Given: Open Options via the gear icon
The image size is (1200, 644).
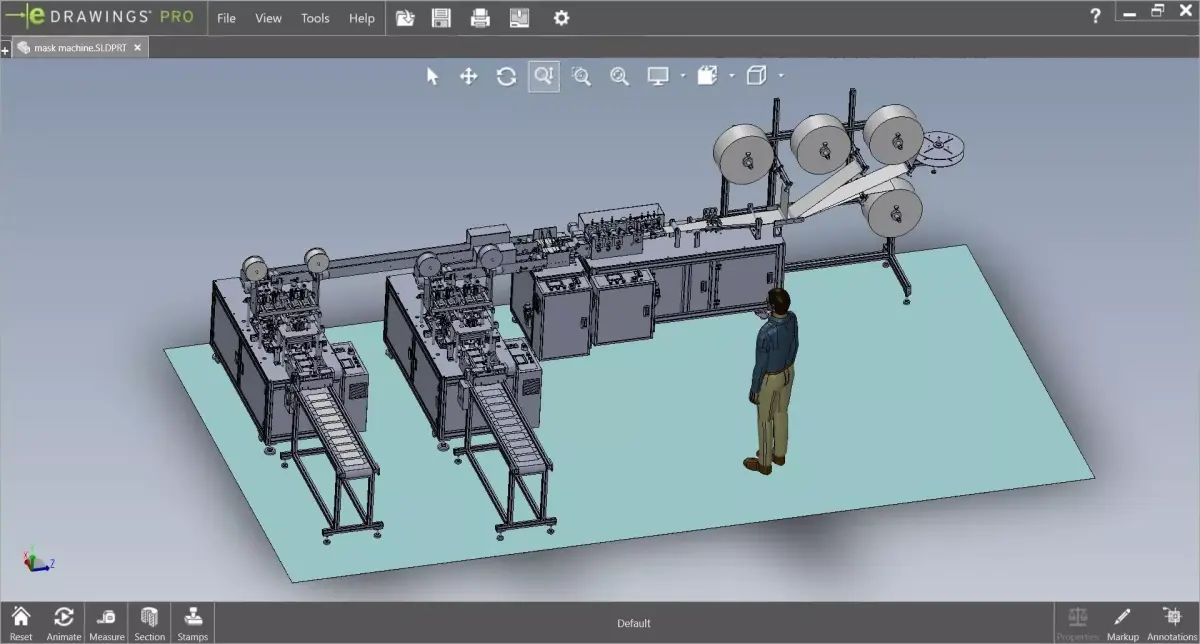Looking at the screenshot, I should pyautogui.click(x=561, y=17).
